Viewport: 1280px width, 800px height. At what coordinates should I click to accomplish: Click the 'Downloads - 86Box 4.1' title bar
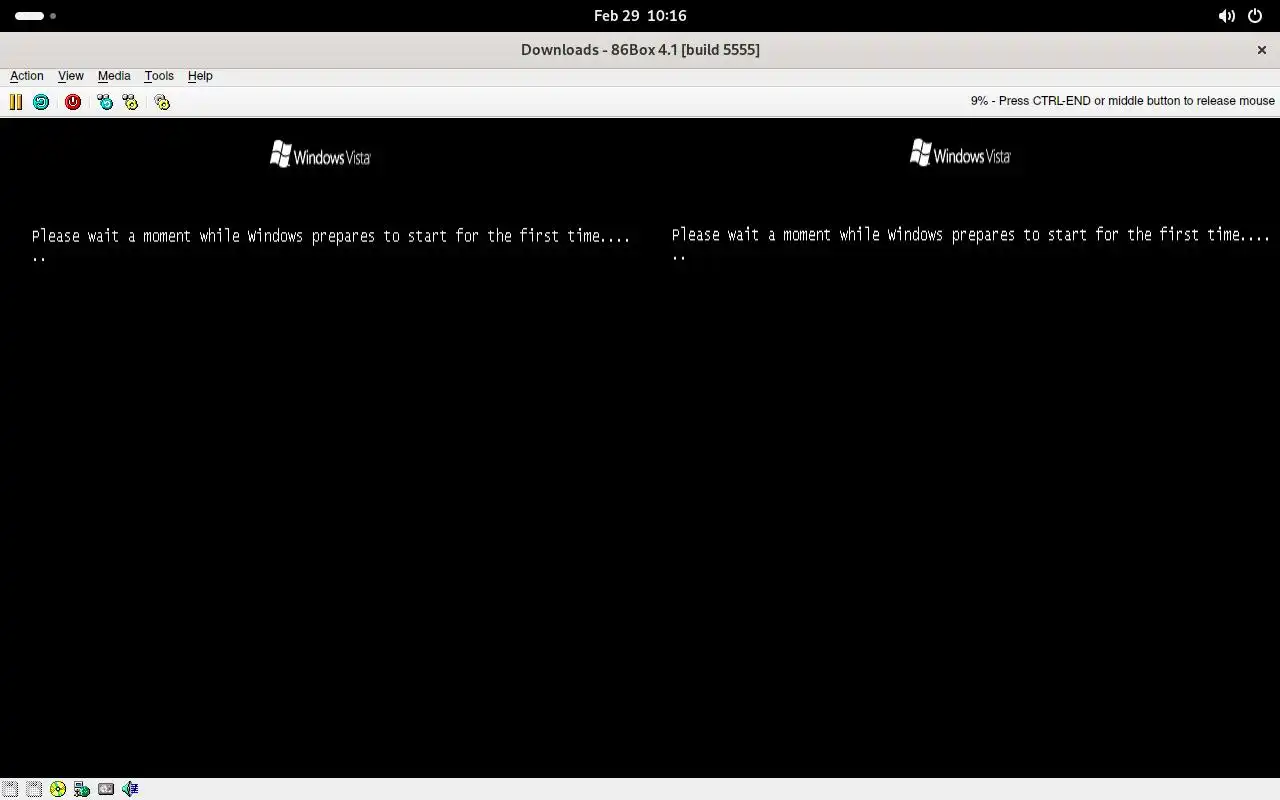tap(640, 50)
